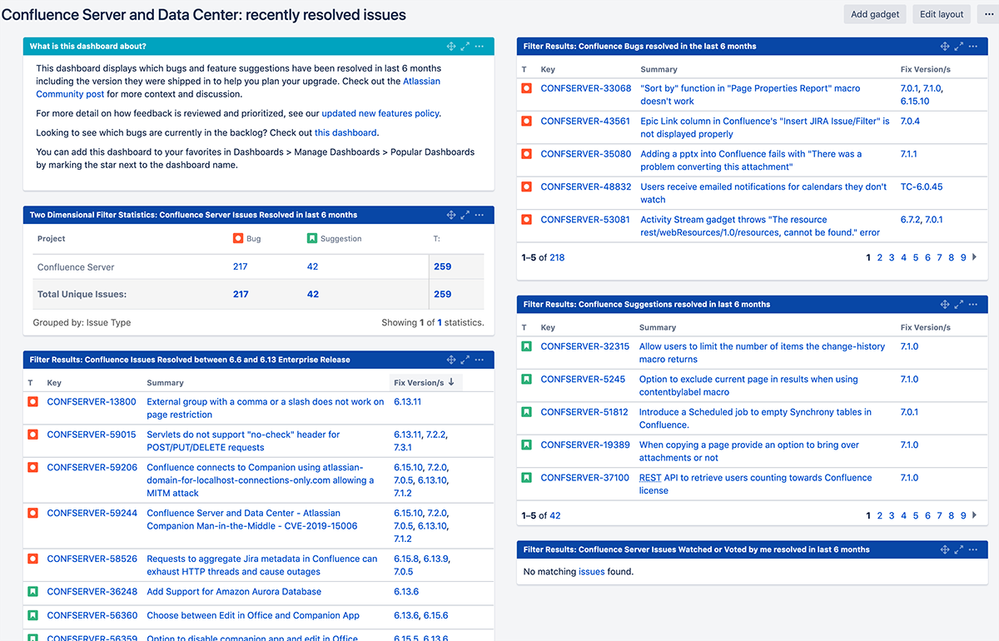Sort Confluence Suggestions gadget by Summary column header

click(x=658, y=328)
